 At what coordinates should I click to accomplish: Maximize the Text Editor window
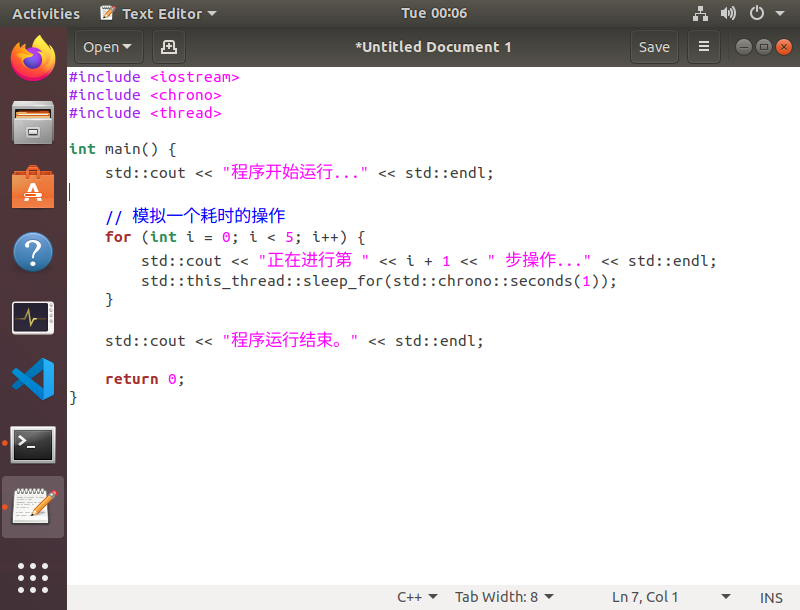pos(764,47)
